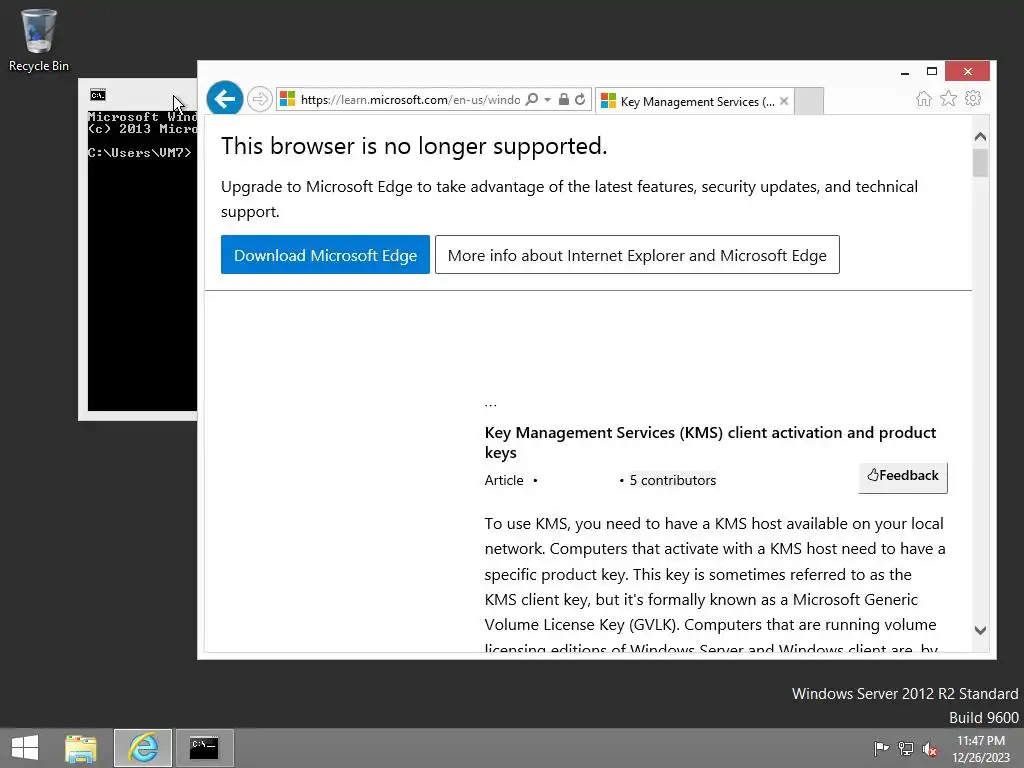Open the Home page icon
Screen dimensions: 1024x768
[923, 99]
